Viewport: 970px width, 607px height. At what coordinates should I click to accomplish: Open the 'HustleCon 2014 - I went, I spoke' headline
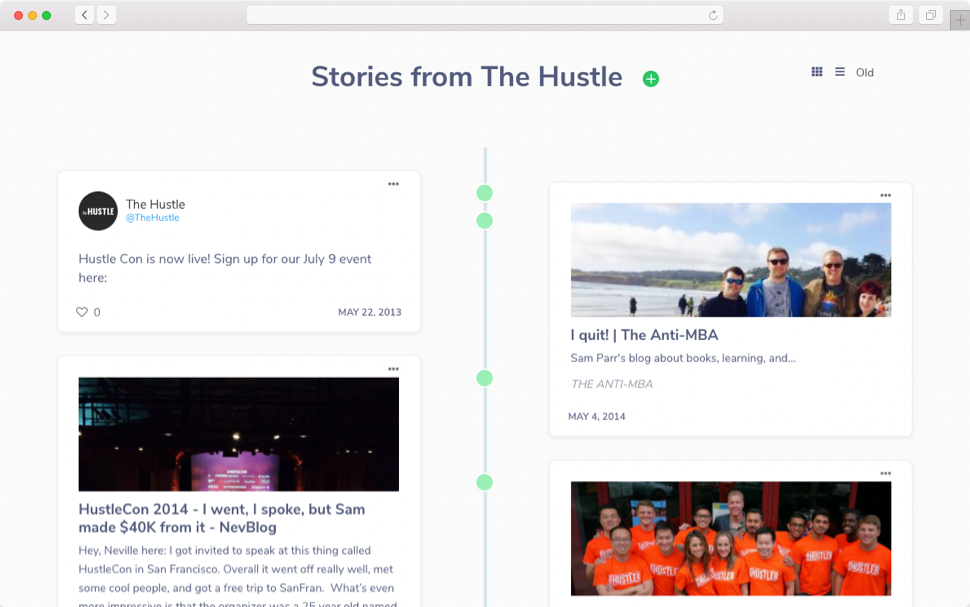coord(221,519)
